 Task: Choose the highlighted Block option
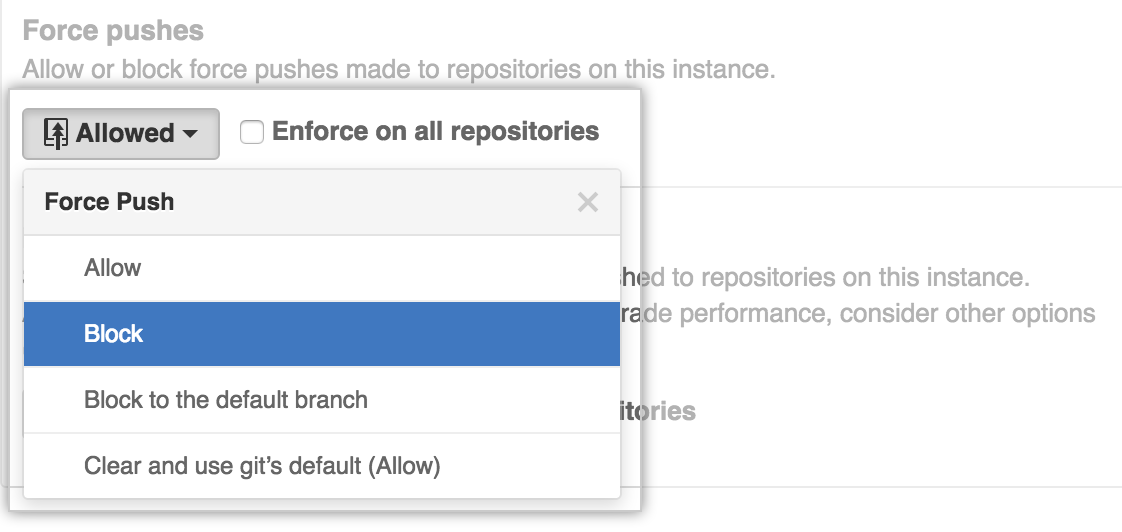[x=322, y=334]
